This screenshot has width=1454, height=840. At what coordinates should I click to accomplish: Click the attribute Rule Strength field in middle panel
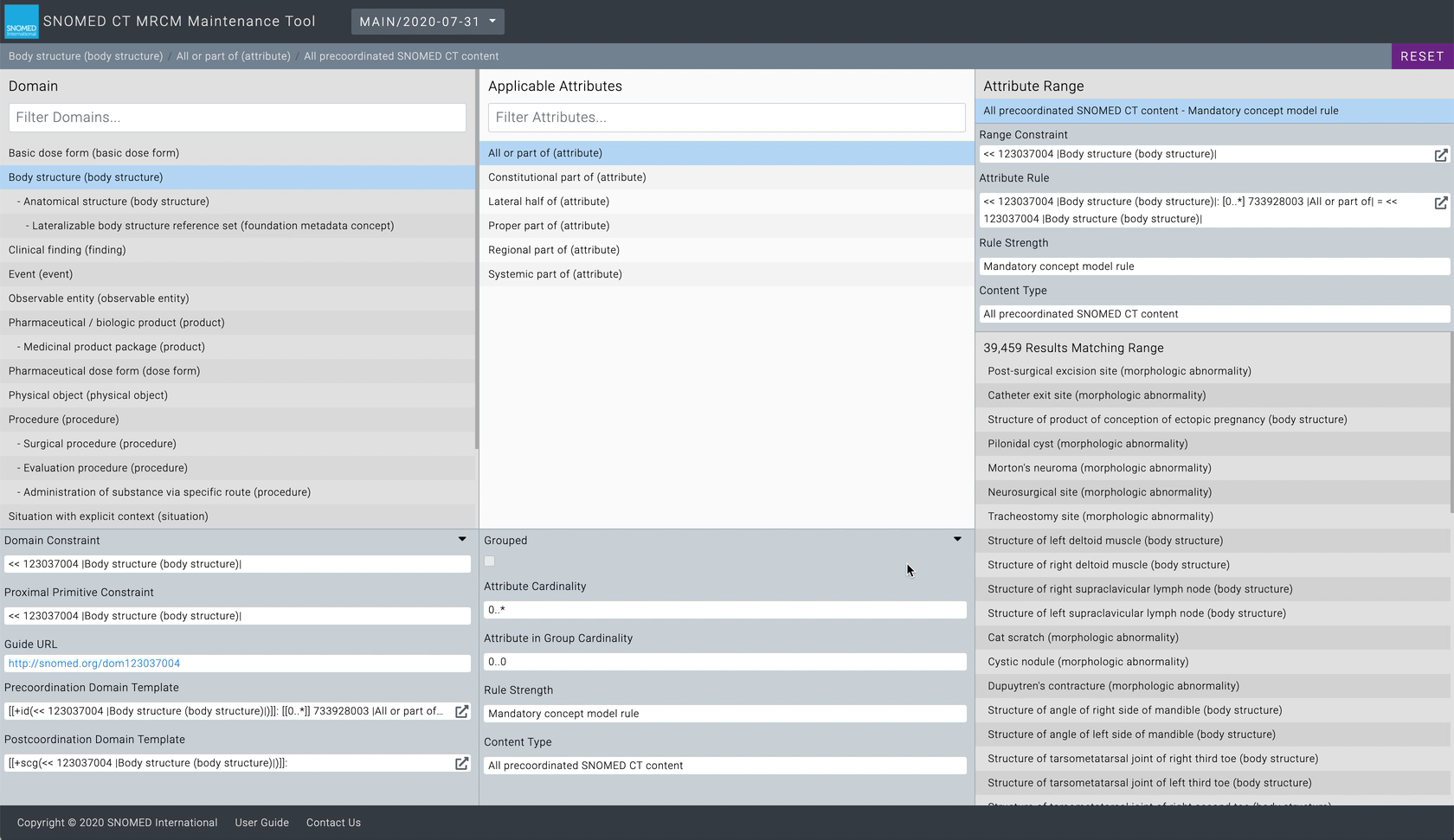[x=725, y=714]
